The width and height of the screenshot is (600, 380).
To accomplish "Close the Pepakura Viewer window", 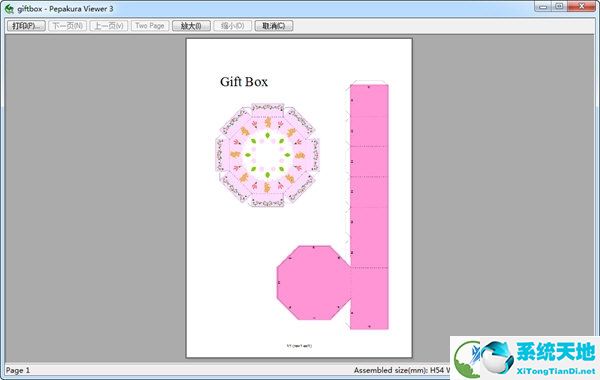I will pos(581,6).
